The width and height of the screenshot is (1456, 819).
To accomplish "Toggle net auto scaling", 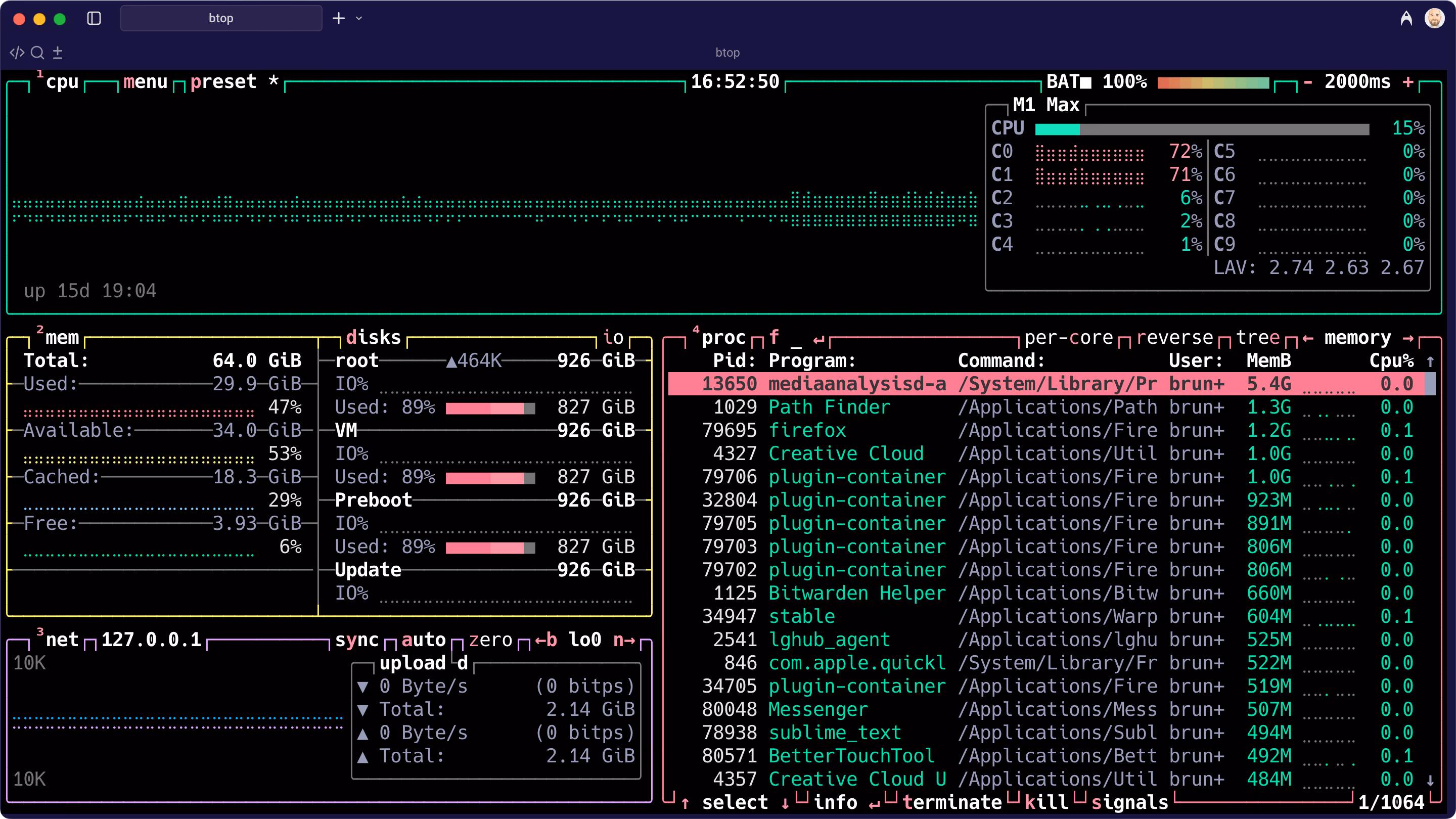I will click(x=423, y=640).
